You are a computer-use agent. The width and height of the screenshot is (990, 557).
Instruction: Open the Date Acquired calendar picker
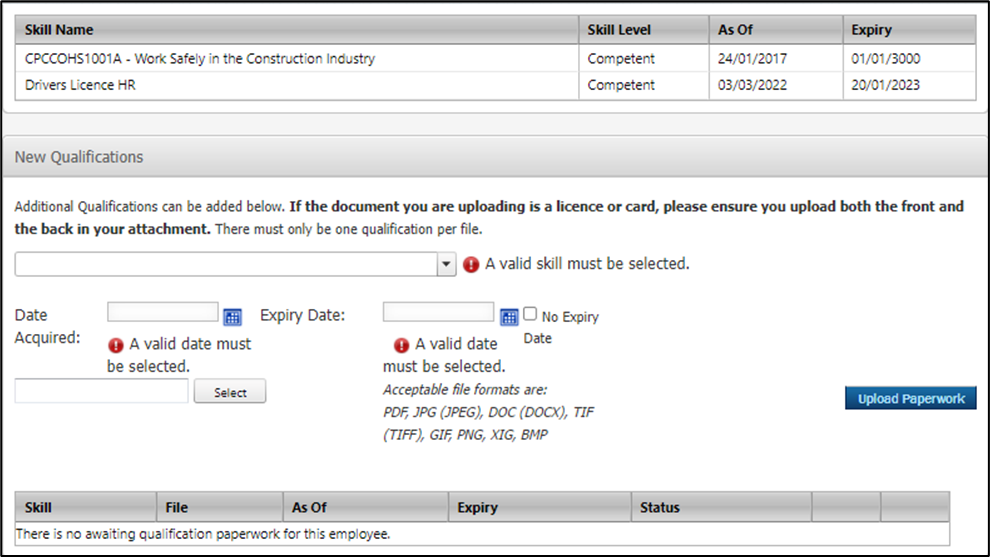click(233, 317)
